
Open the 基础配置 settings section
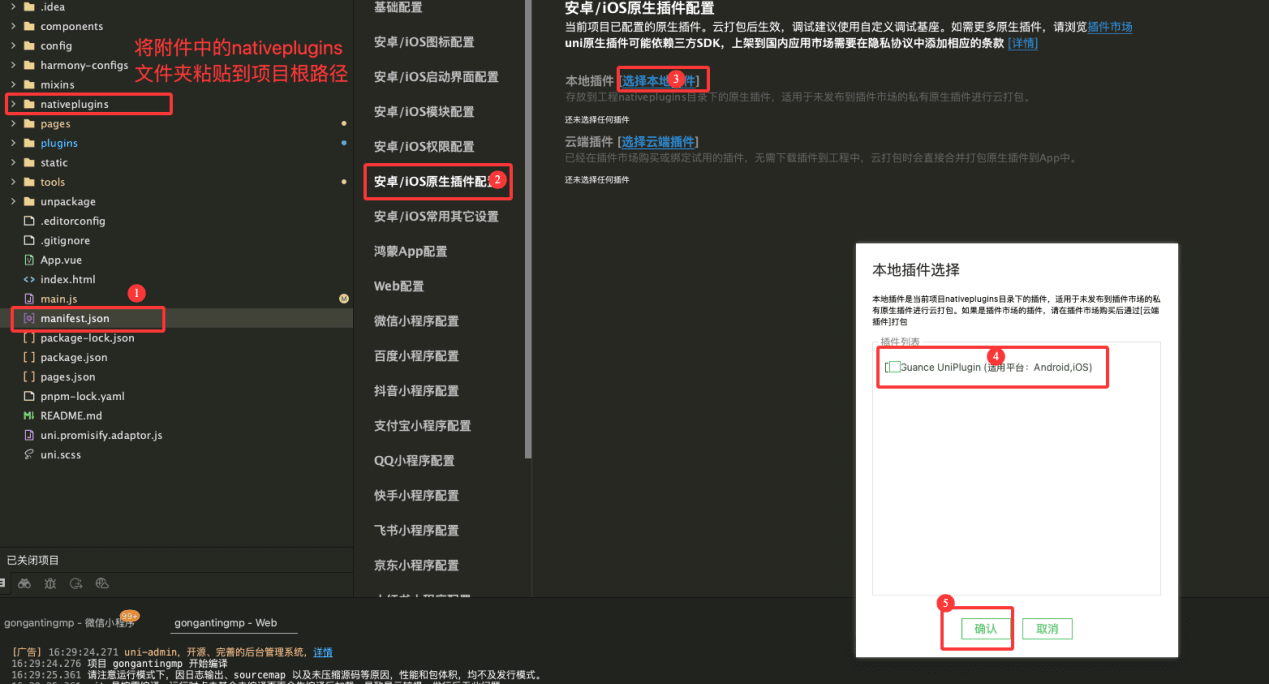point(398,7)
